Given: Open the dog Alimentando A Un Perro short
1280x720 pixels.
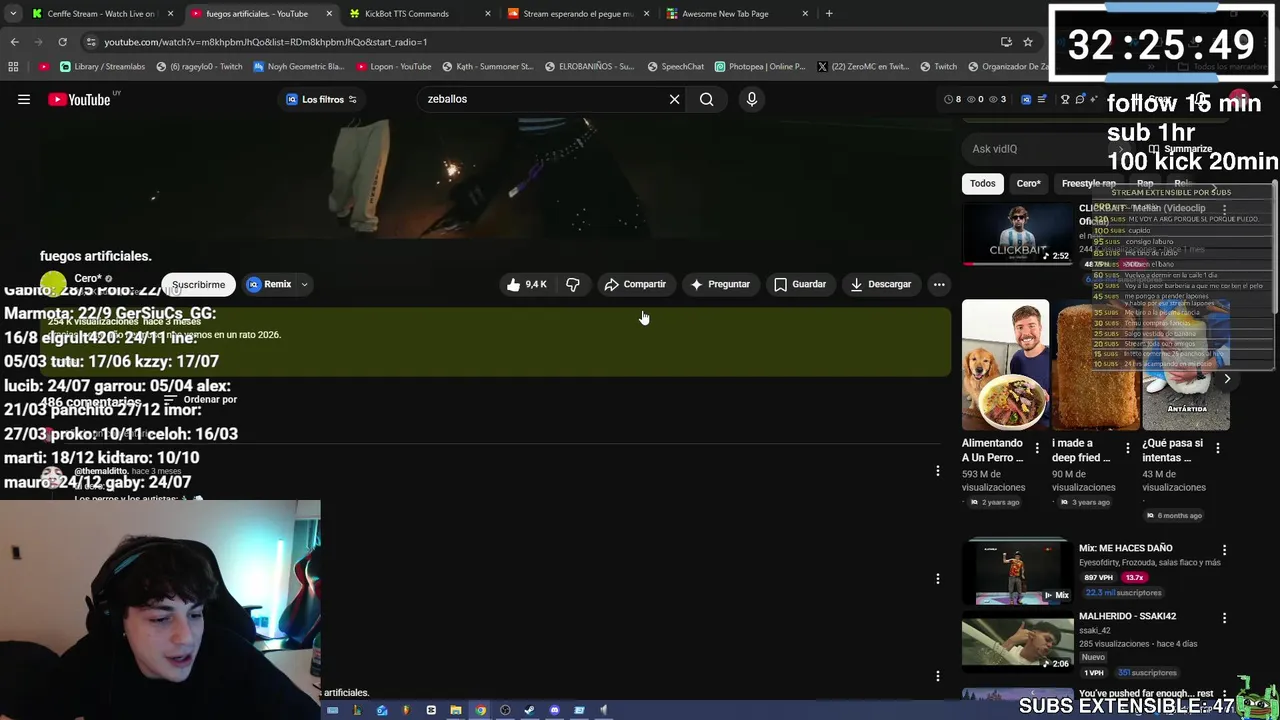Looking at the screenshot, I should coord(1005,365).
